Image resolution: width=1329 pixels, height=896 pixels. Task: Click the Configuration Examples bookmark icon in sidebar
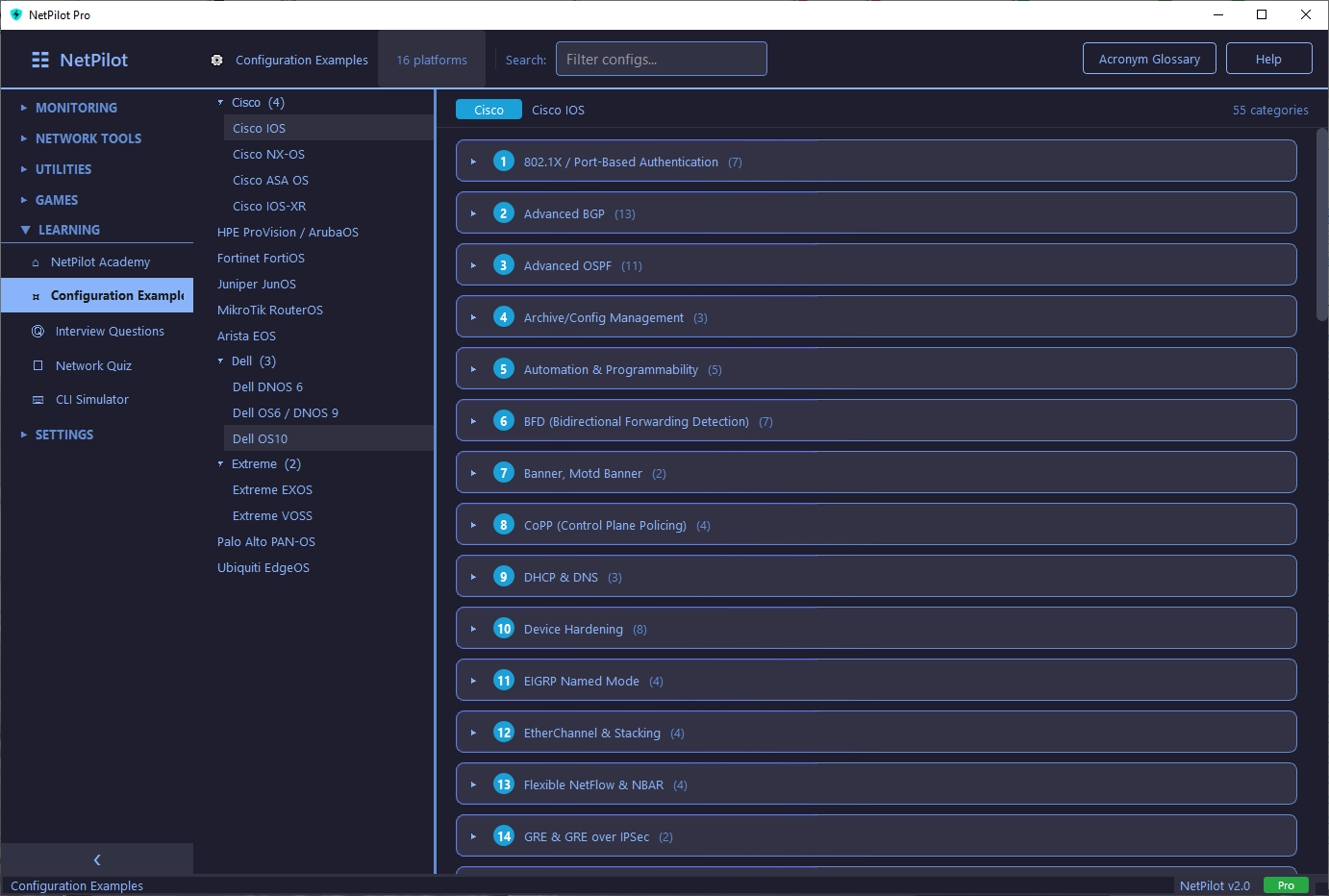click(37, 295)
